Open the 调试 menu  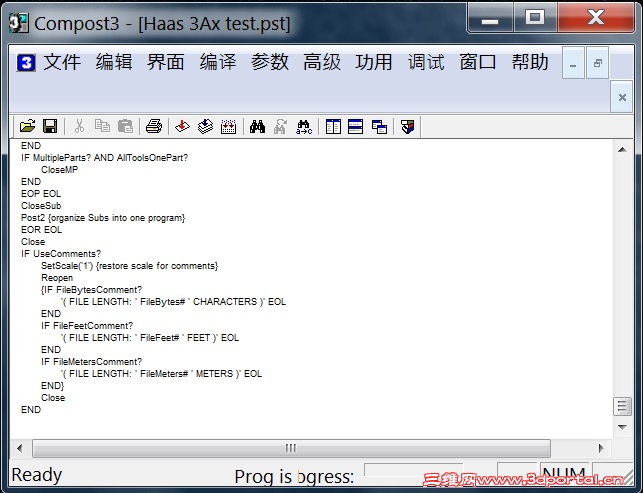[x=426, y=62]
